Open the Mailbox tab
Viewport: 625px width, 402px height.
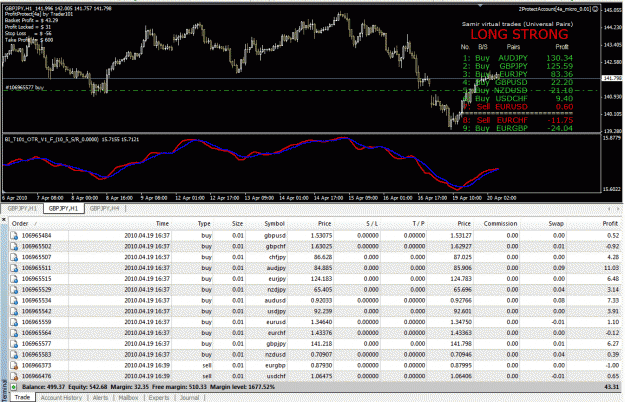tap(128, 398)
